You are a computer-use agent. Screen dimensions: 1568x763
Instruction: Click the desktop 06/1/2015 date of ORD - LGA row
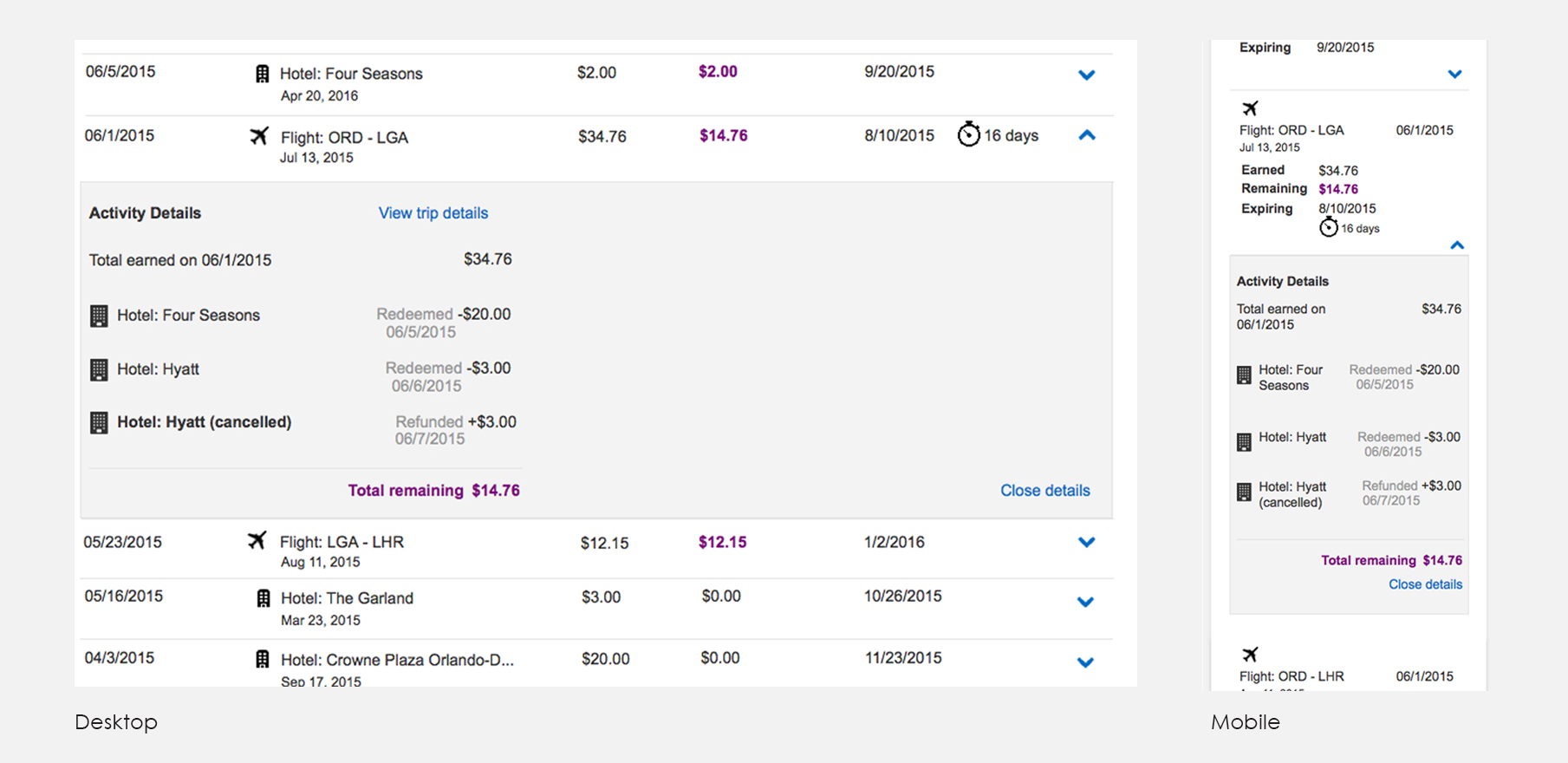119,136
